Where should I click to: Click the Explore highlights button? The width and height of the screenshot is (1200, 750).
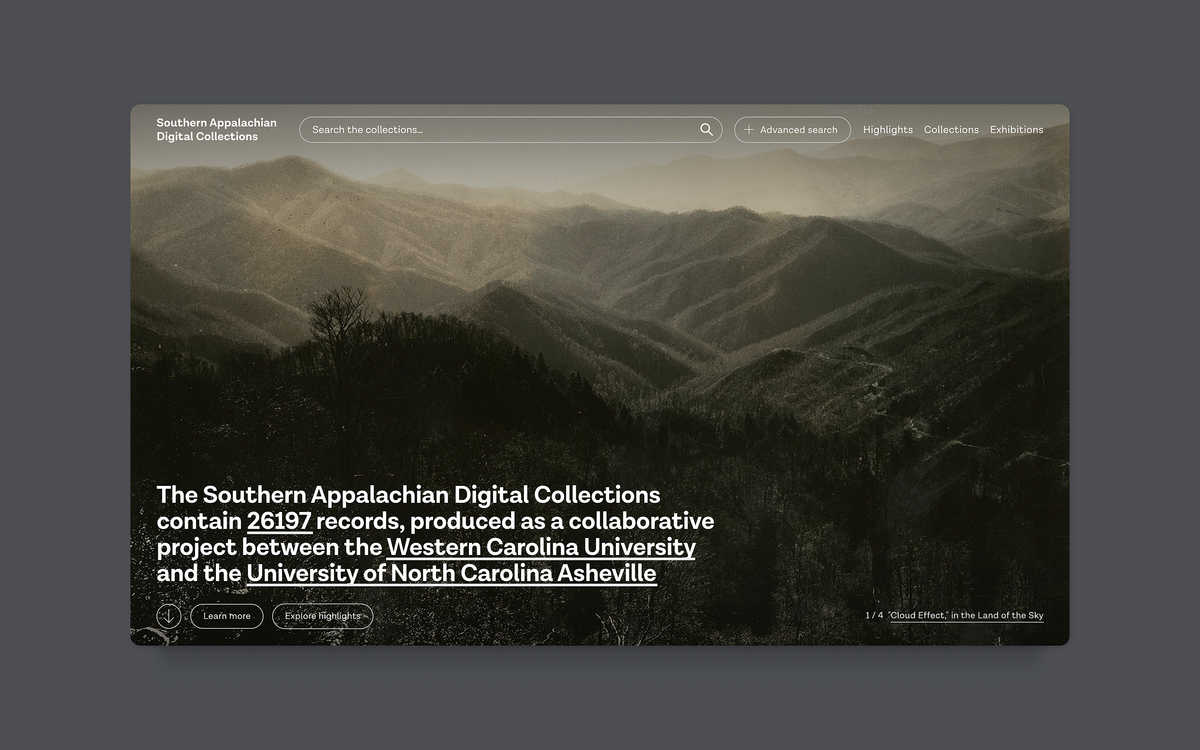tap(322, 616)
